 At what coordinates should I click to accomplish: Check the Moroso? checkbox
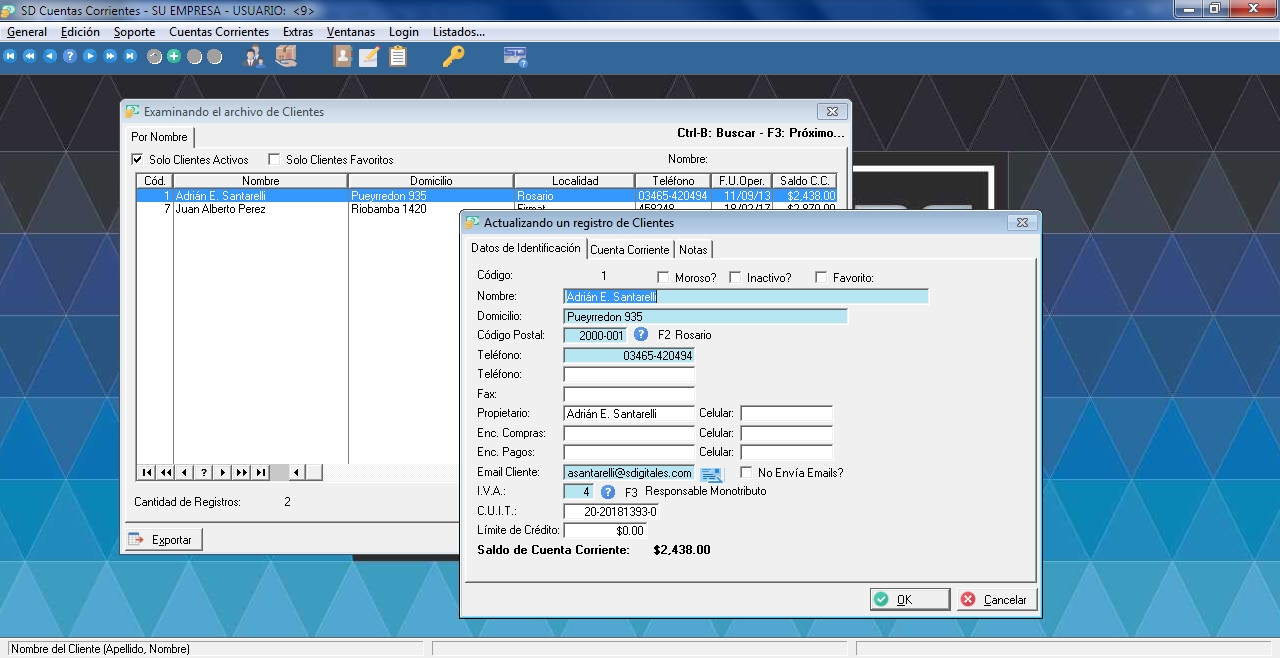tap(664, 278)
